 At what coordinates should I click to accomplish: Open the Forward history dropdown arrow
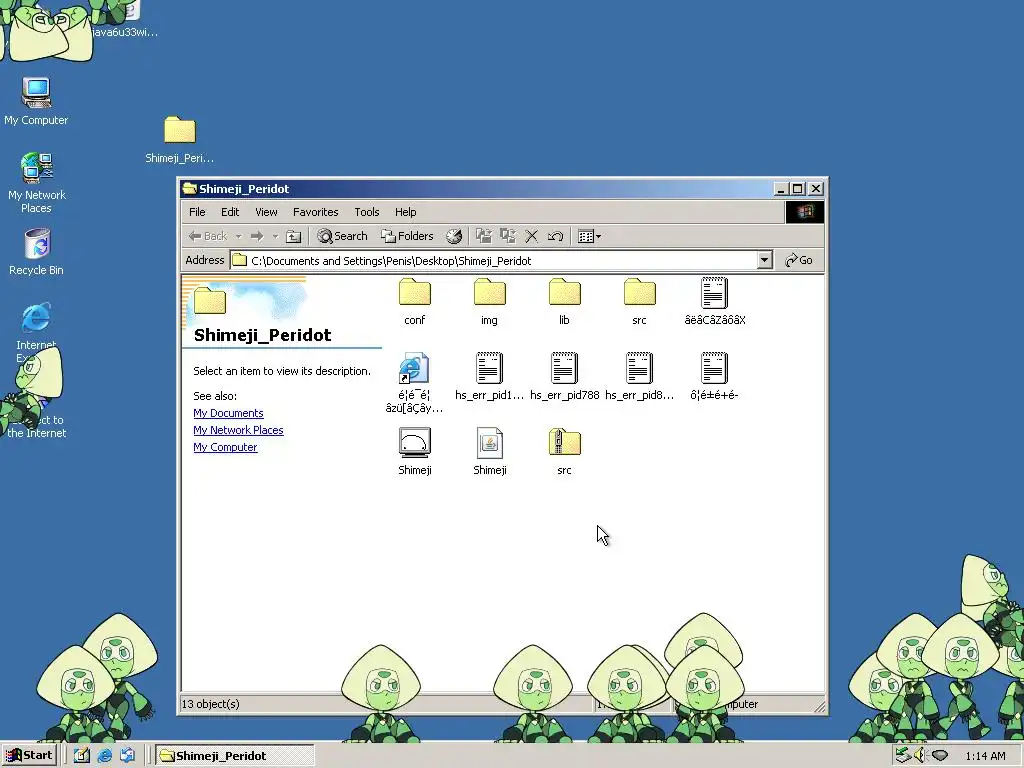coord(275,236)
